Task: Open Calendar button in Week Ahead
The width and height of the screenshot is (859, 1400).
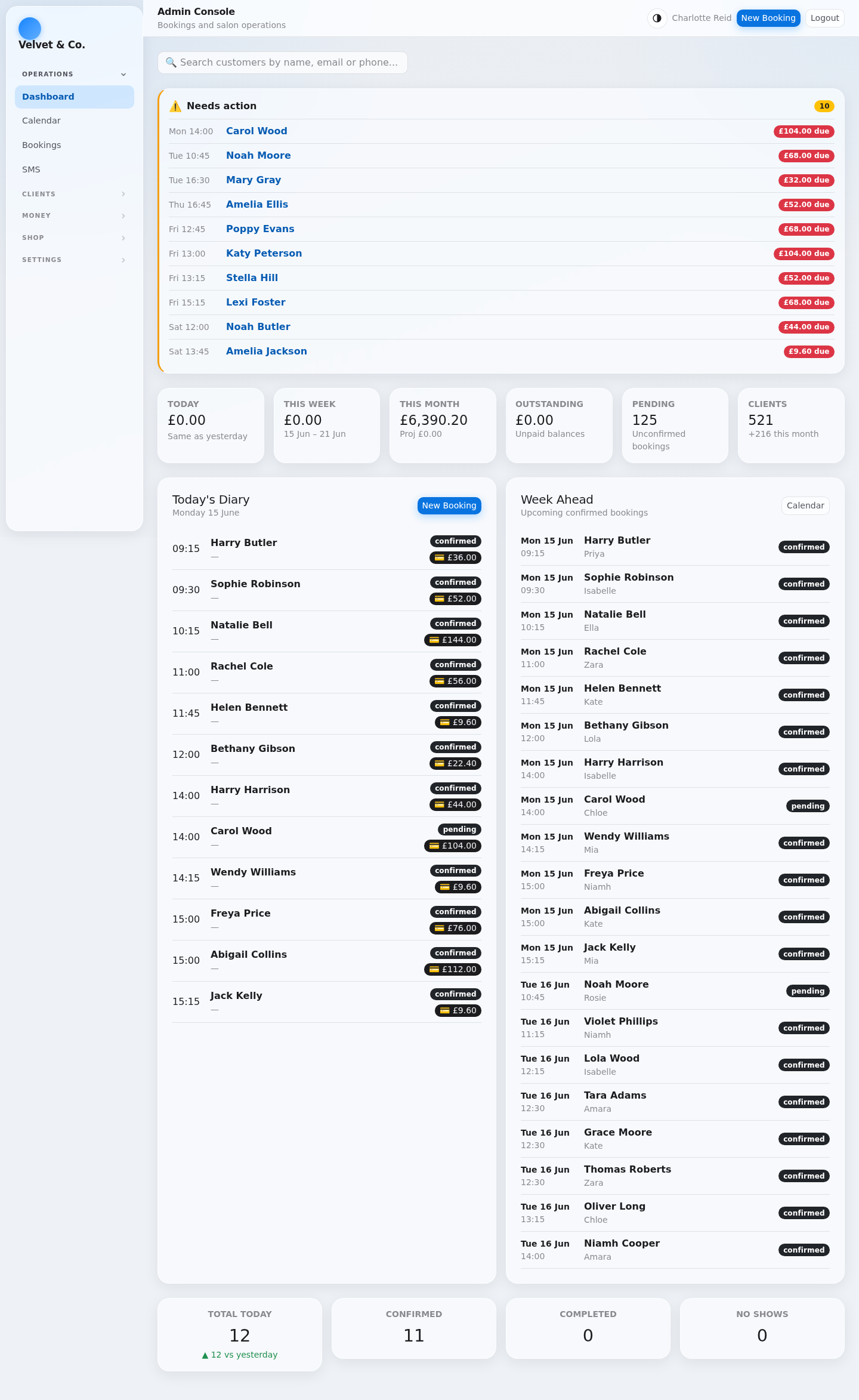Action: pyautogui.click(x=805, y=505)
